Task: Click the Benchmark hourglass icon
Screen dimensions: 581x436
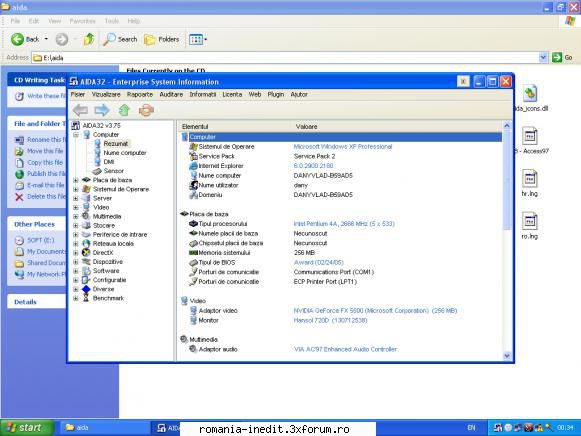Action: click(86, 298)
